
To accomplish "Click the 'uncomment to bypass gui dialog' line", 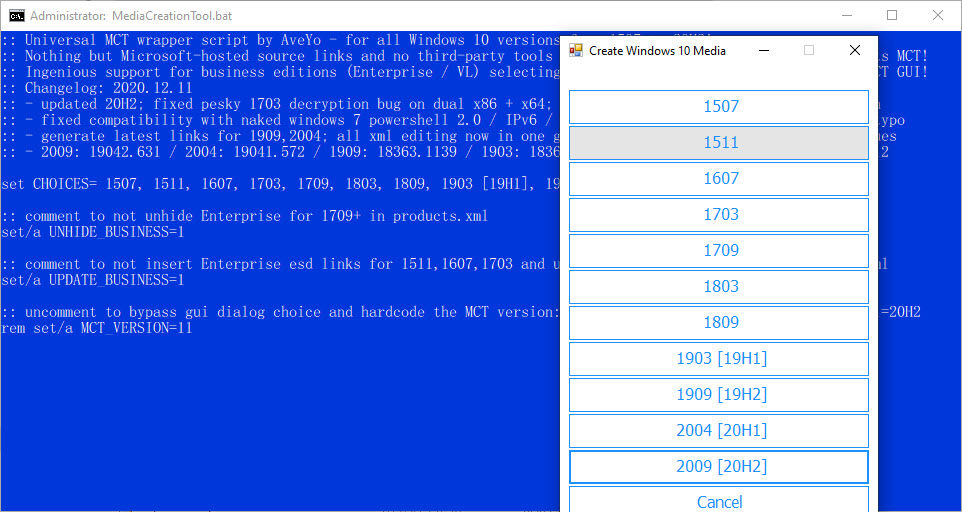I will [x=281, y=312].
